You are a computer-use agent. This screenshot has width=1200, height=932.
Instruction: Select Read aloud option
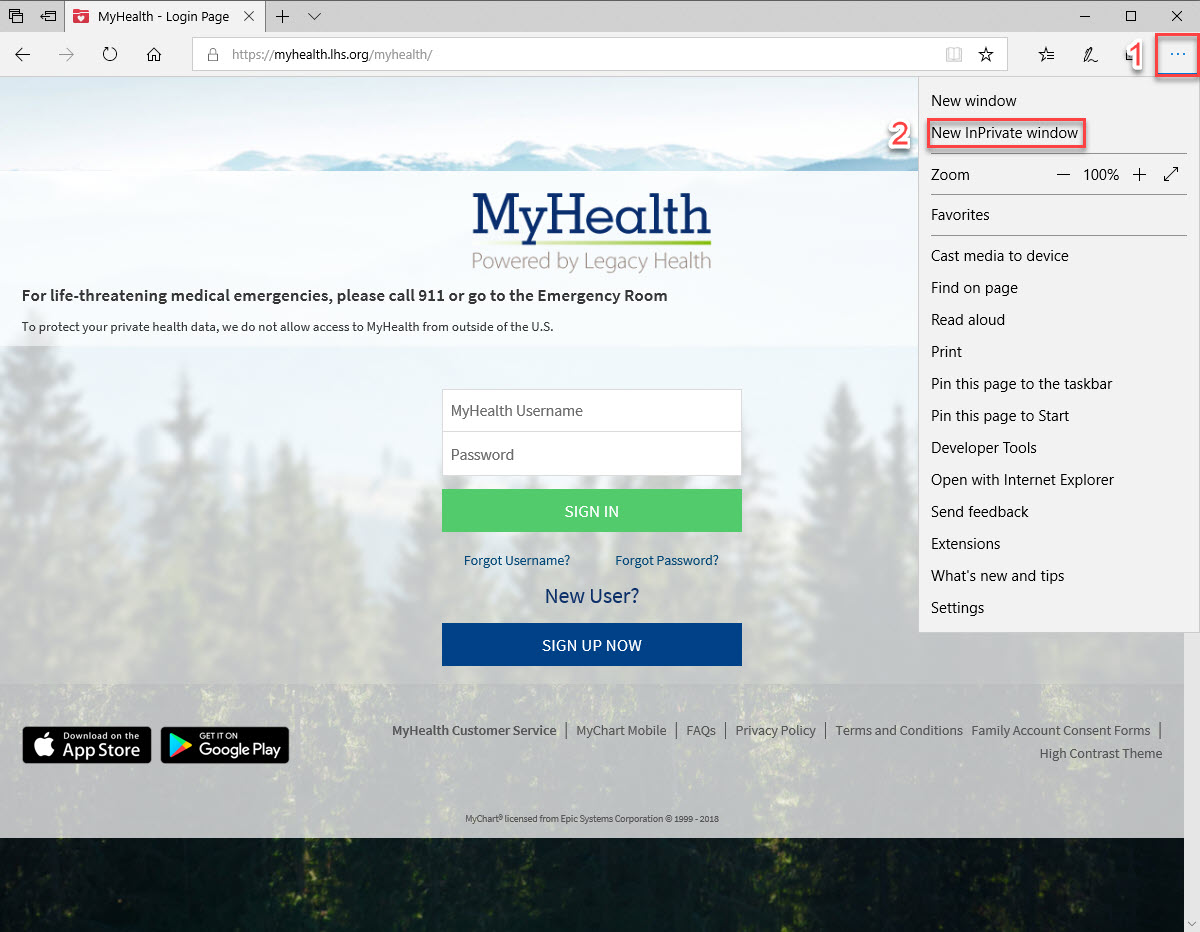pyautogui.click(x=968, y=320)
